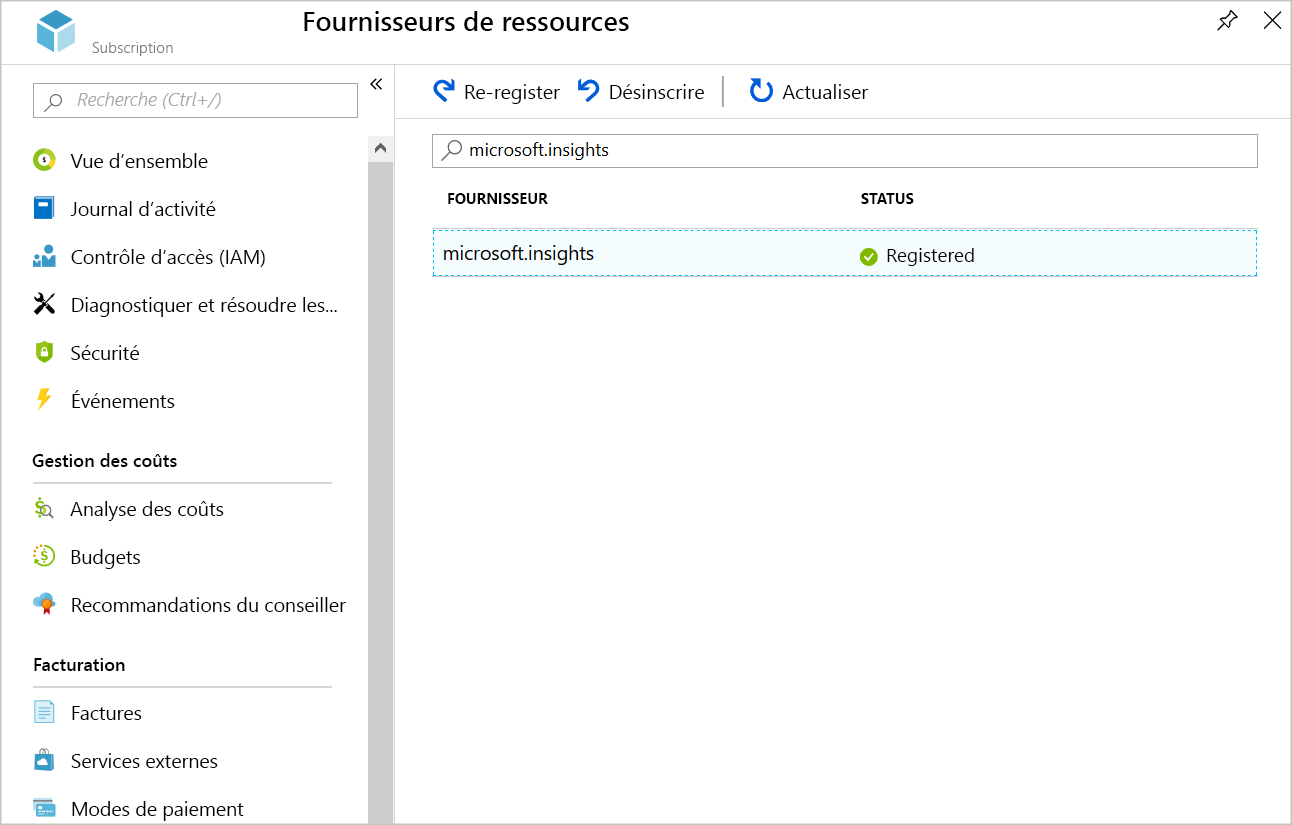Viewport: 1292px width, 825px height.
Task: Open the Événements menu item
Action: pyautogui.click(x=122, y=401)
